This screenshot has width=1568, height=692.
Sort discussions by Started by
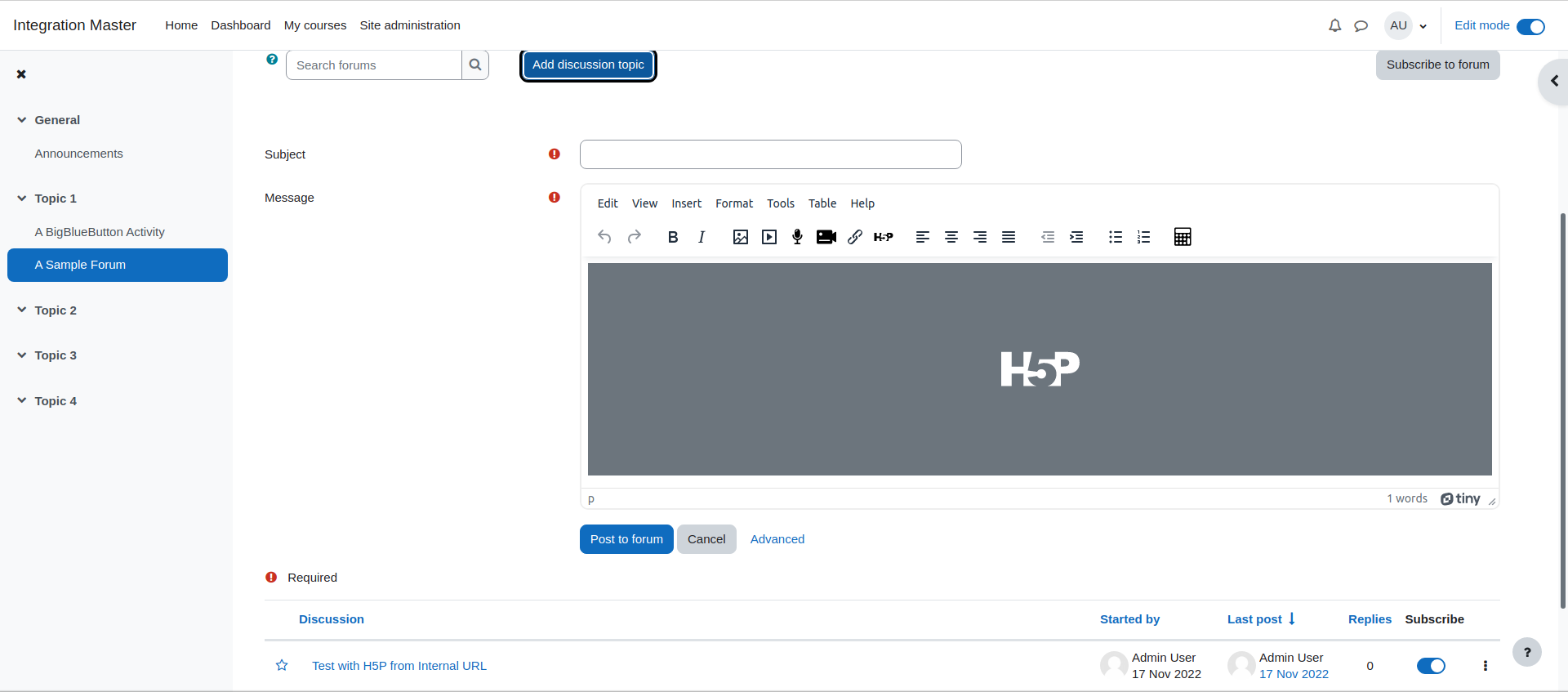coord(1129,619)
